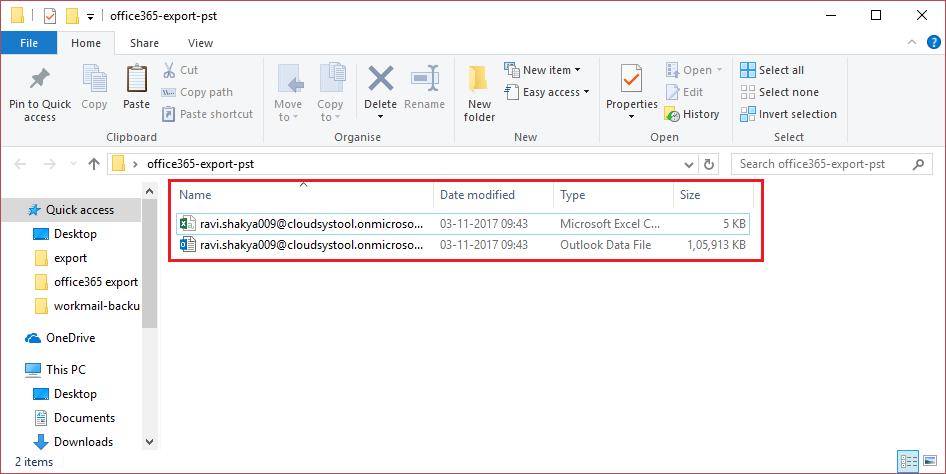Expand the Delete dropdown arrow
The height and width of the screenshot is (474, 946).
[x=381, y=117]
